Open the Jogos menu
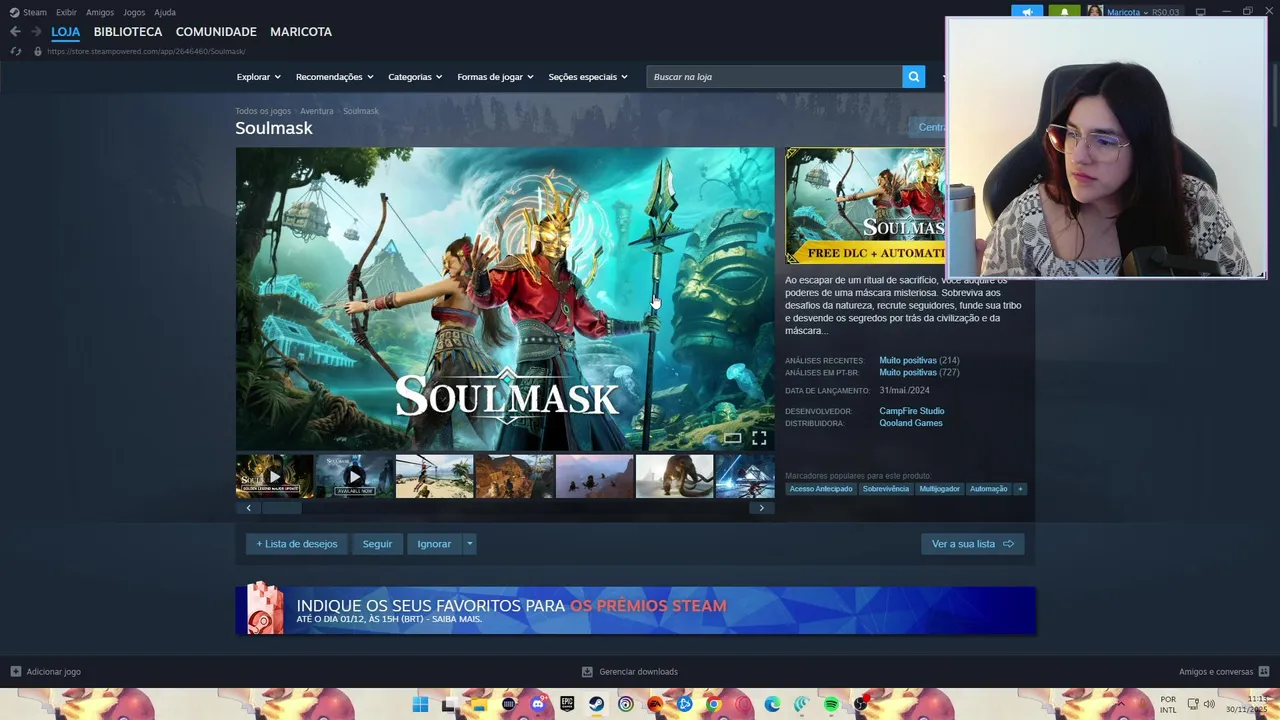The height and width of the screenshot is (720, 1280). coord(134,12)
